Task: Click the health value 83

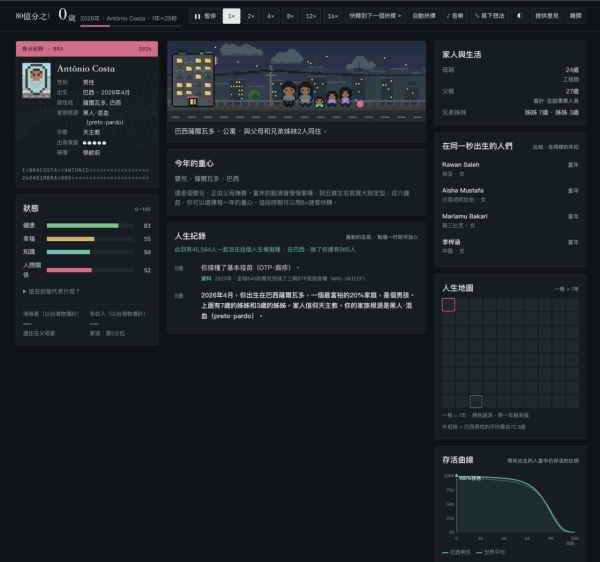Action: (147, 226)
